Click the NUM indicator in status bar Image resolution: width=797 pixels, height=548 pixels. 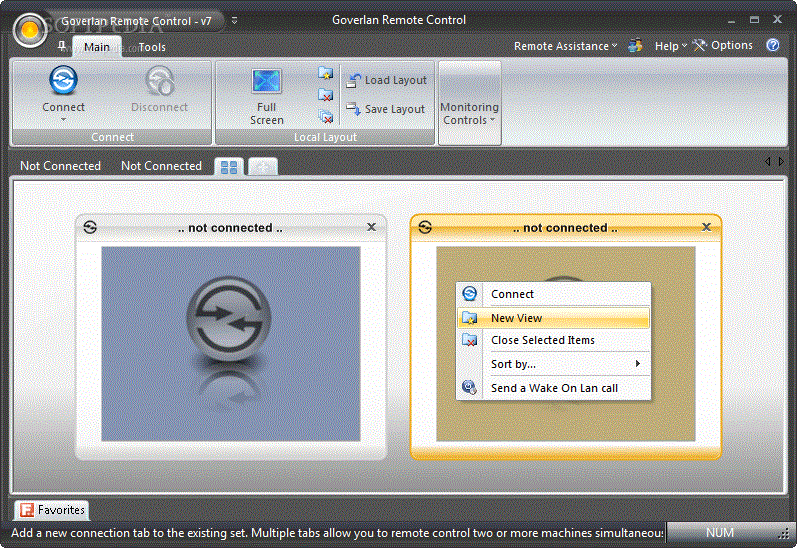click(720, 532)
